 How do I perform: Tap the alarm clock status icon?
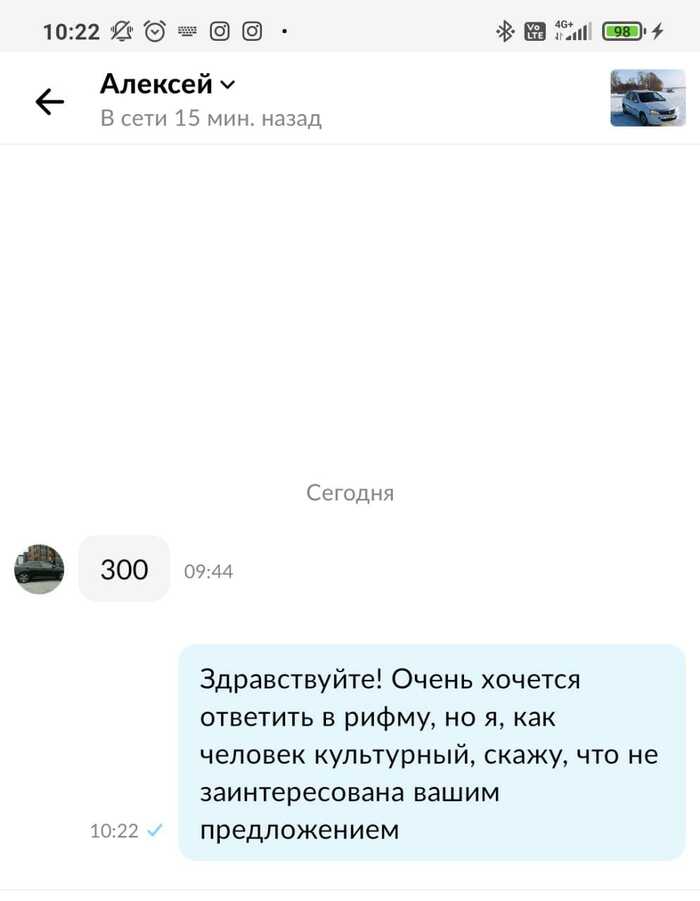(x=155, y=31)
